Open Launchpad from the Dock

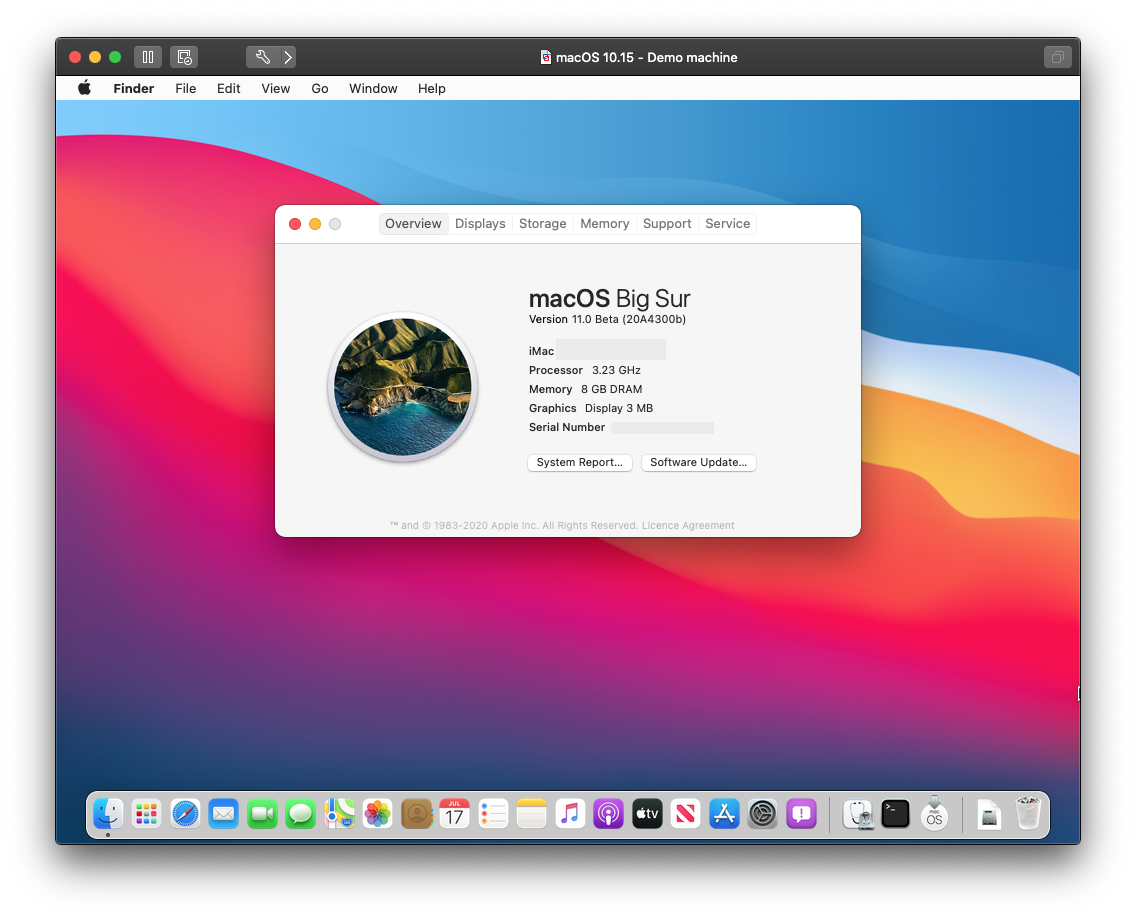pos(146,814)
